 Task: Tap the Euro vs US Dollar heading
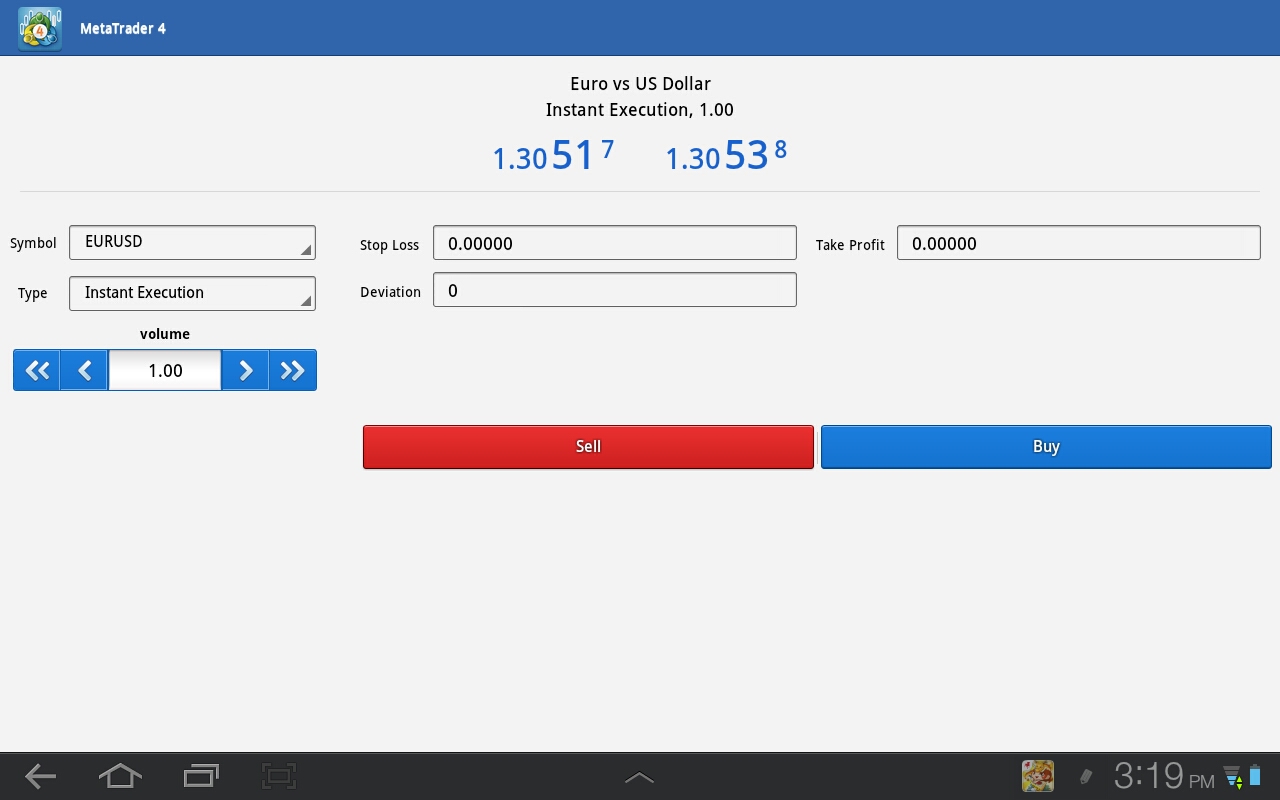[x=640, y=84]
